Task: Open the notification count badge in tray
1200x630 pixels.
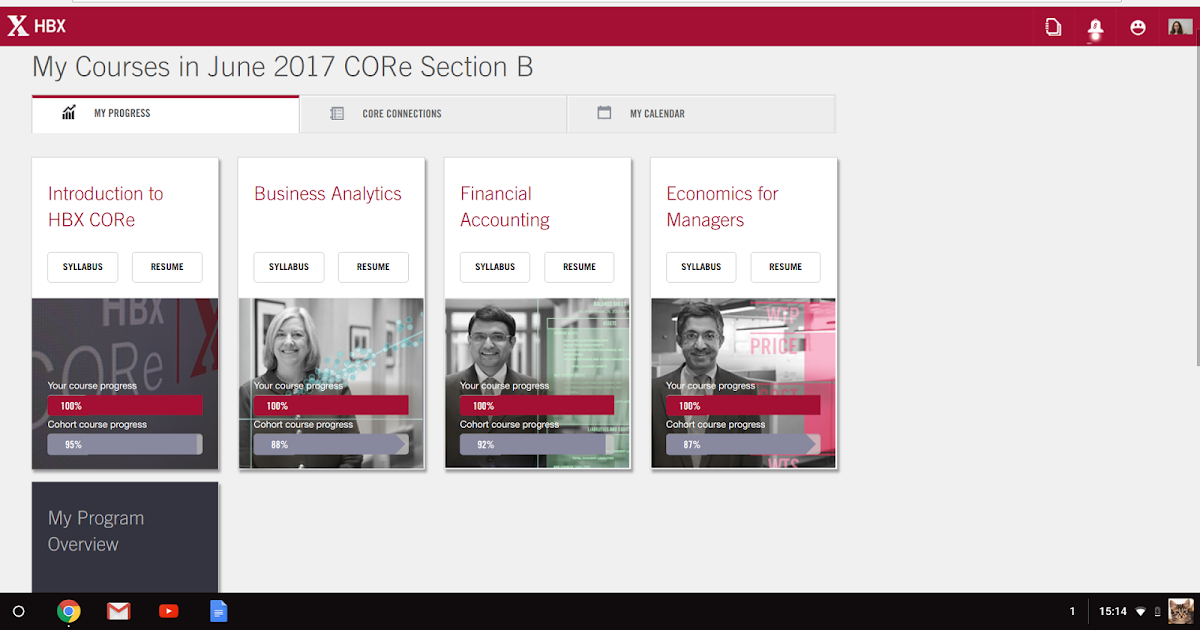Action: (1073, 611)
